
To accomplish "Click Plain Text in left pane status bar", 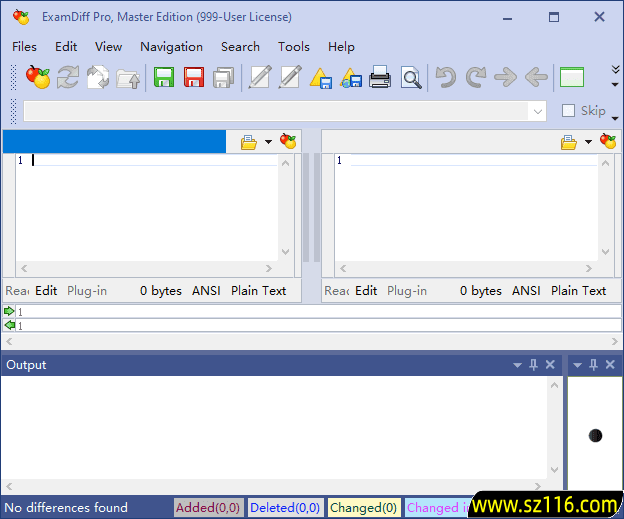I will tap(258, 291).
